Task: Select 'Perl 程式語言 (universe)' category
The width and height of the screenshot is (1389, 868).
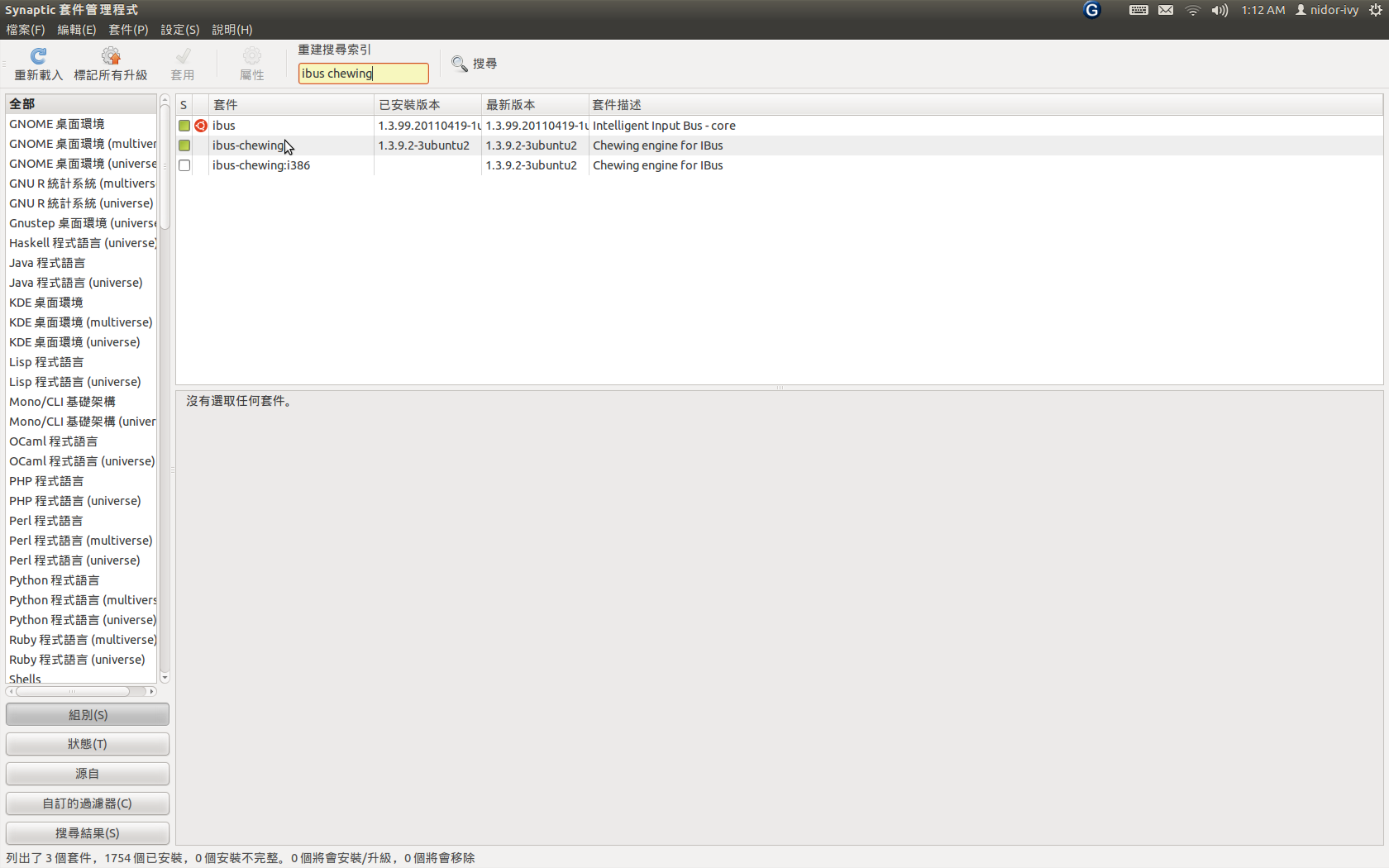Action: tap(81, 560)
